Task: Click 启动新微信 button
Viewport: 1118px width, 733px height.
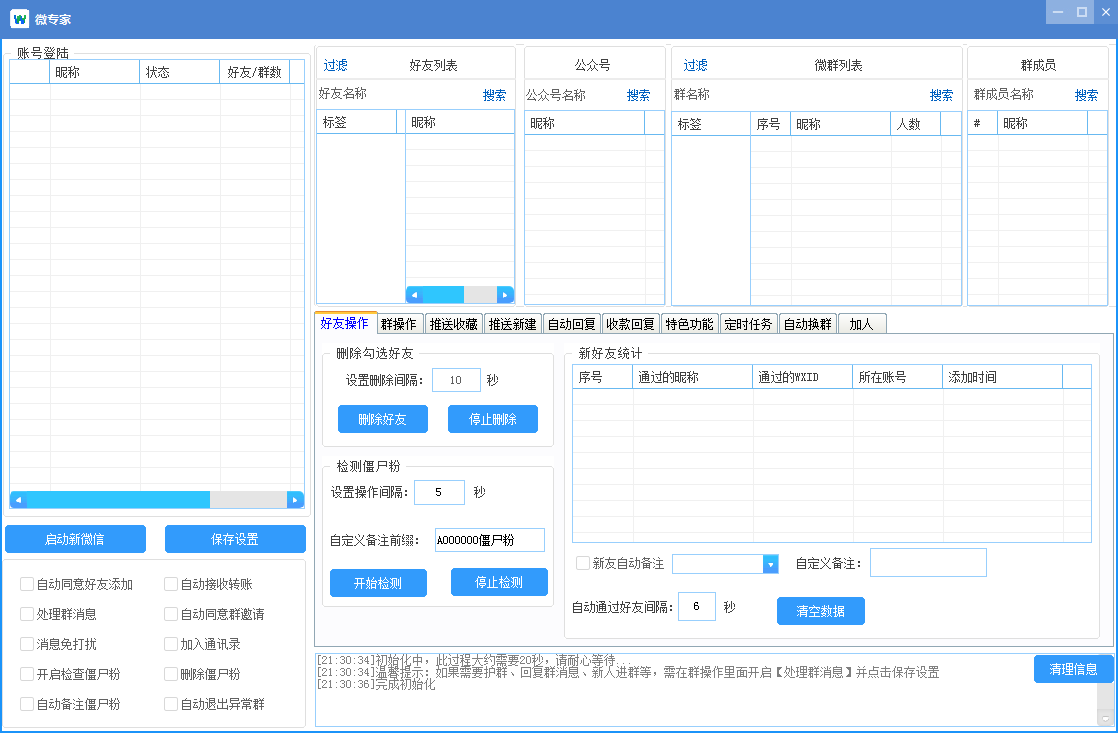Action: pos(76,539)
